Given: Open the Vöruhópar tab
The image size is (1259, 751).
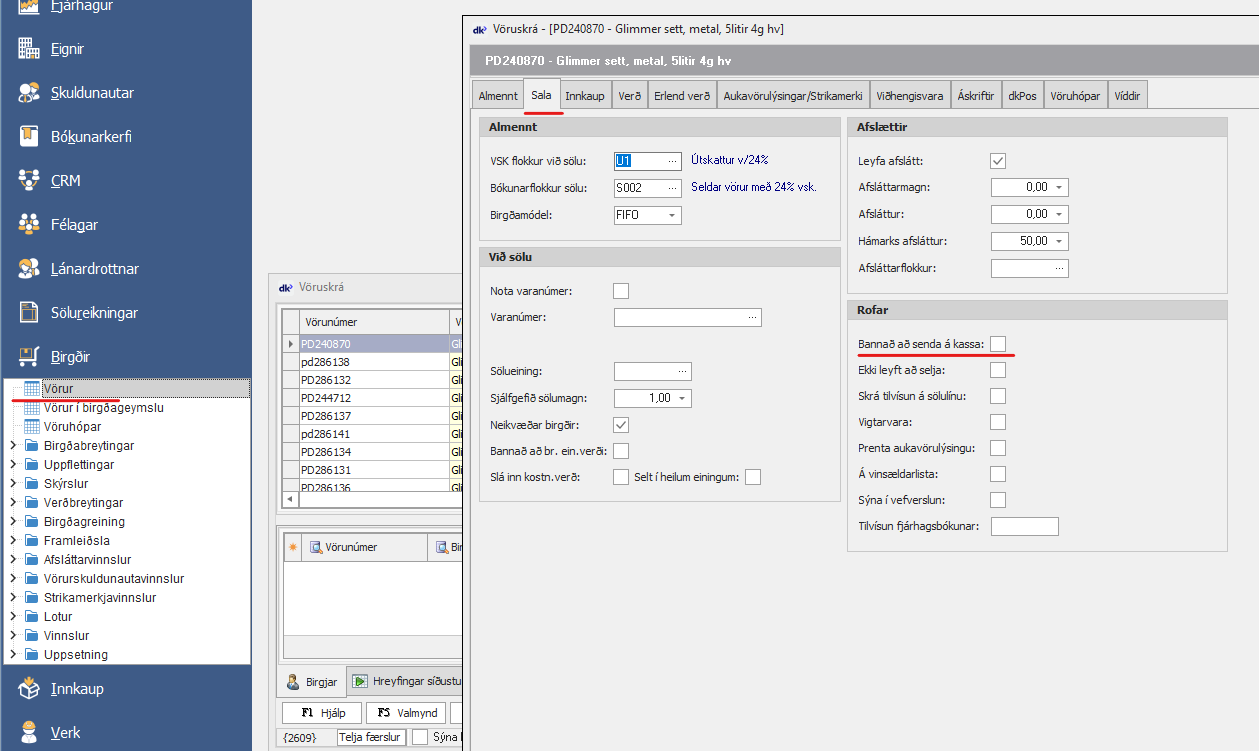Looking at the screenshot, I should [x=1075, y=96].
